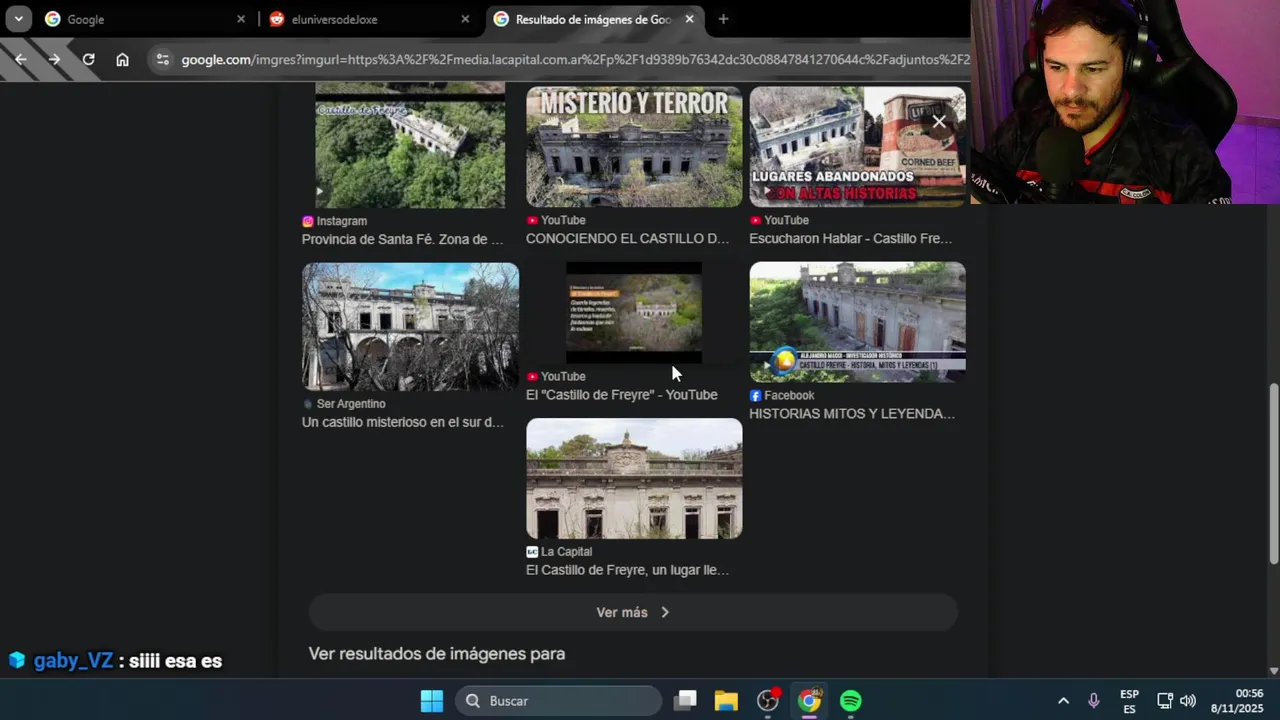Image resolution: width=1280 pixels, height=720 pixels.
Task: Open 'Un castillo misterioso en el sur' result
Action: [x=402, y=423]
